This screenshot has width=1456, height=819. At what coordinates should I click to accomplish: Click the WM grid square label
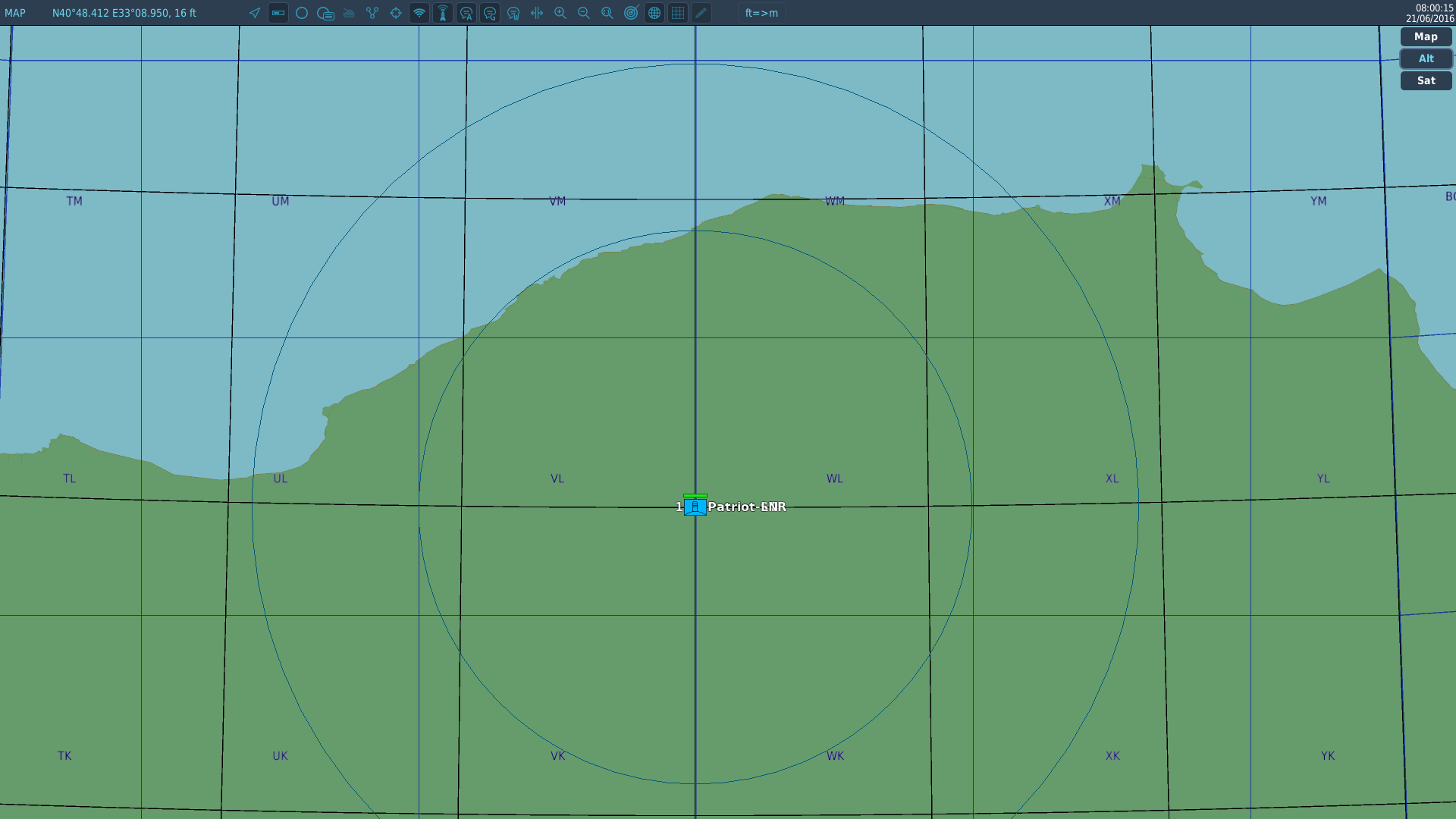tap(835, 201)
